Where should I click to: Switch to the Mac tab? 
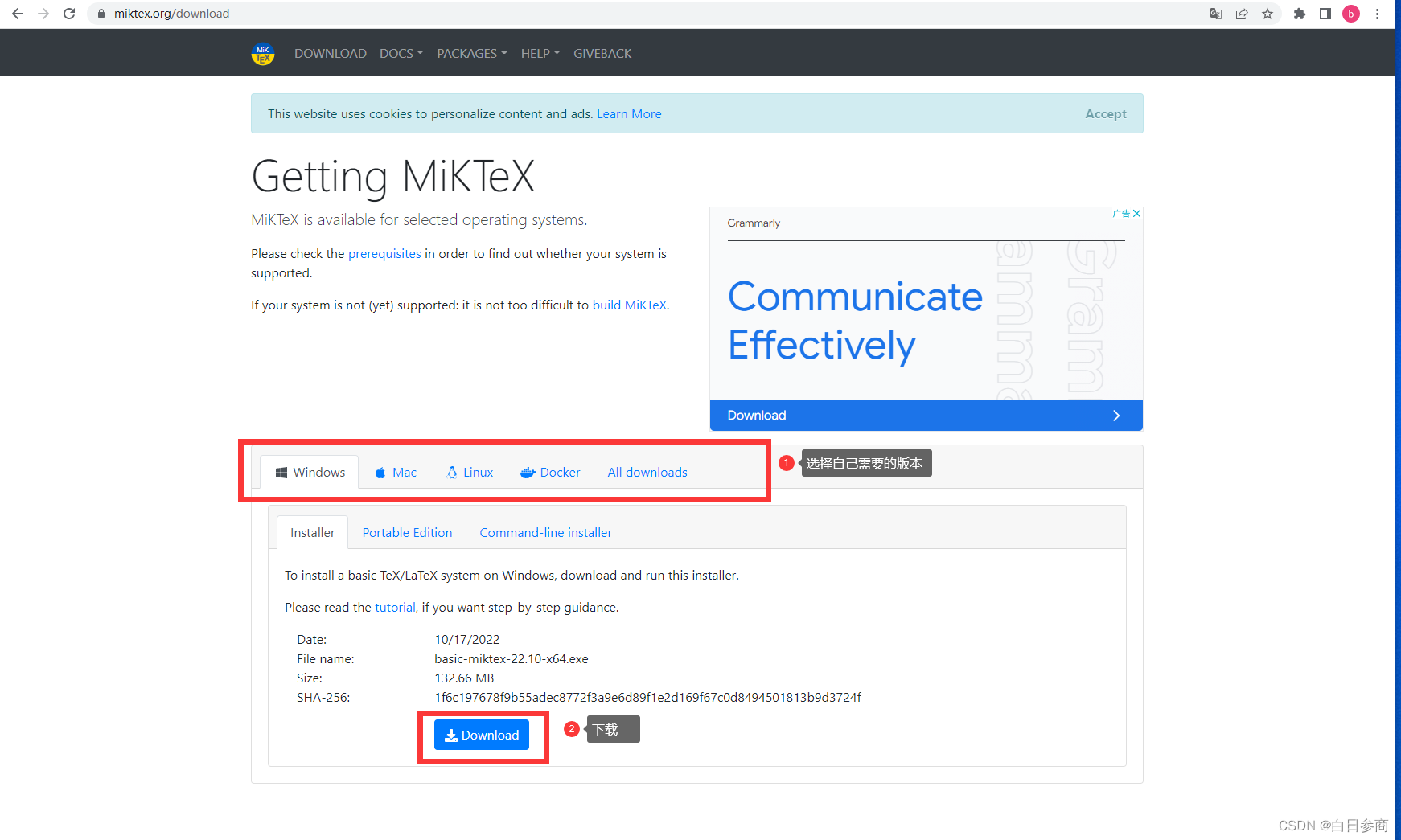396,473
